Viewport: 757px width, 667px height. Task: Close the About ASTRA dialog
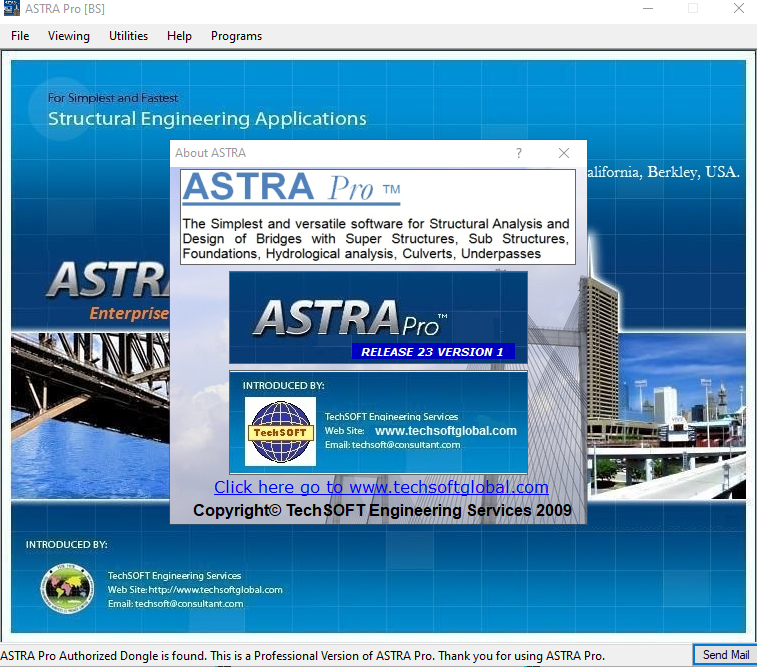tap(564, 153)
